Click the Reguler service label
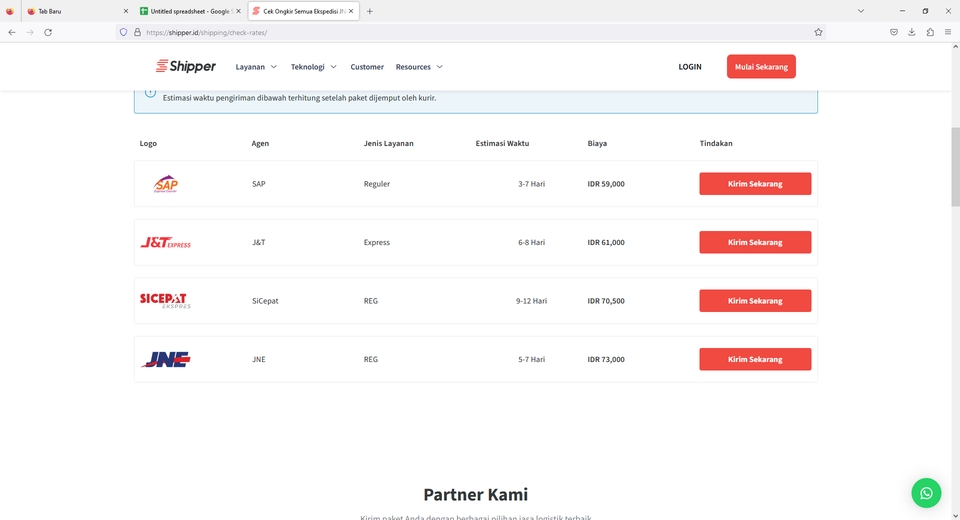The height and width of the screenshot is (520, 960). [377, 184]
